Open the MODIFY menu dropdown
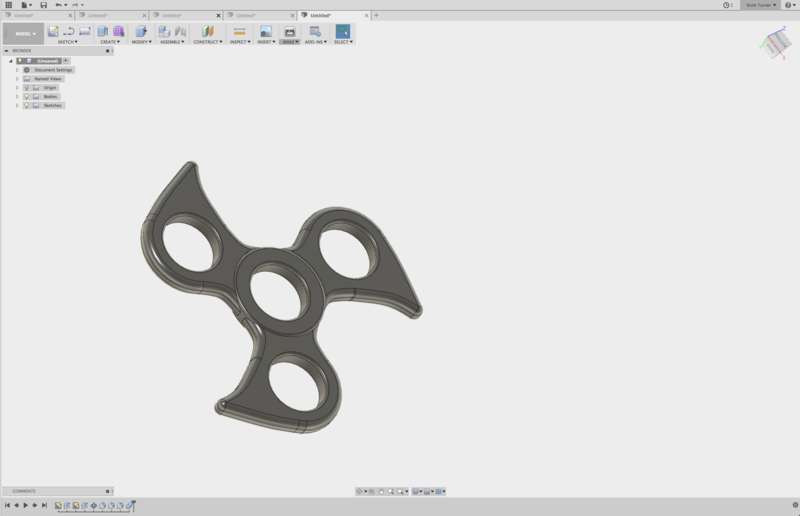The height and width of the screenshot is (516, 800). tap(140, 42)
